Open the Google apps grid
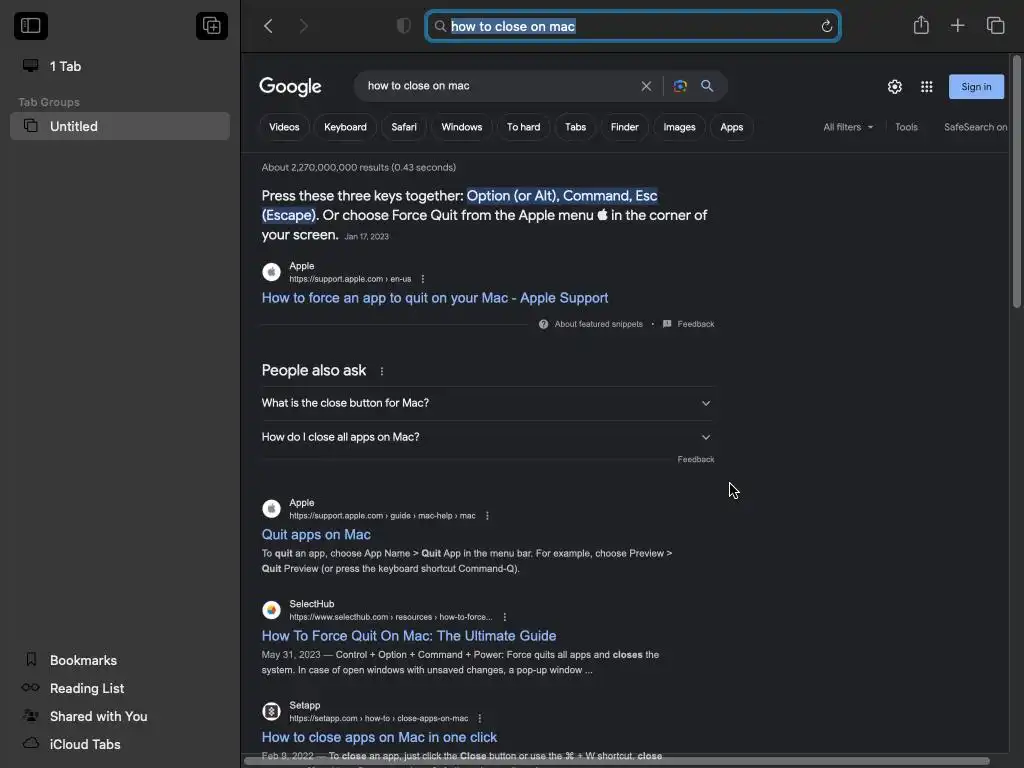The width and height of the screenshot is (1024, 768). click(926, 87)
